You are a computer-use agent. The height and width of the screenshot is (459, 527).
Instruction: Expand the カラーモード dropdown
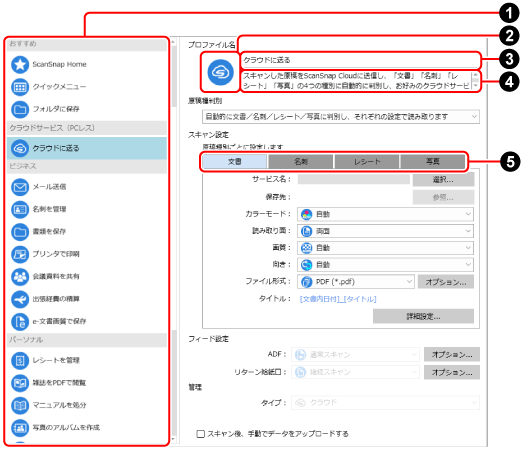click(385, 214)
